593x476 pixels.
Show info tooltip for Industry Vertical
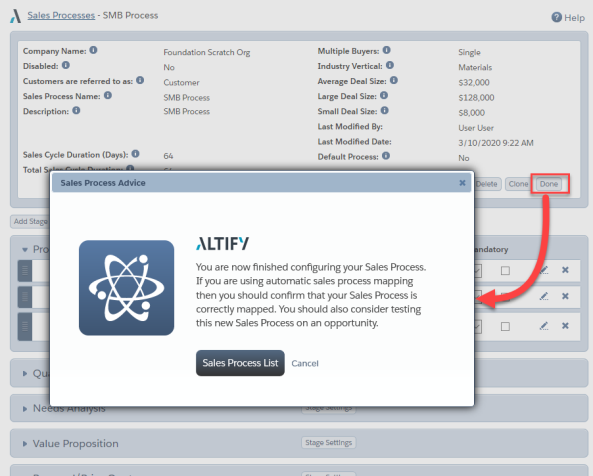coord(390,65)
